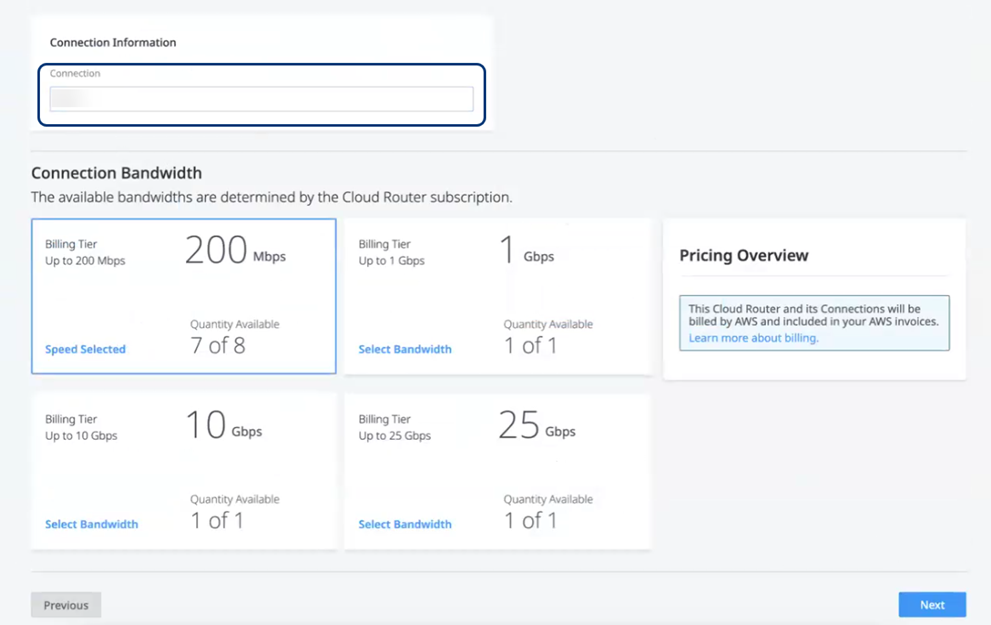991x625 pixels.
Task: Click 'Up to 200 Mbps' billing tier text
Action: click(85, 260)
